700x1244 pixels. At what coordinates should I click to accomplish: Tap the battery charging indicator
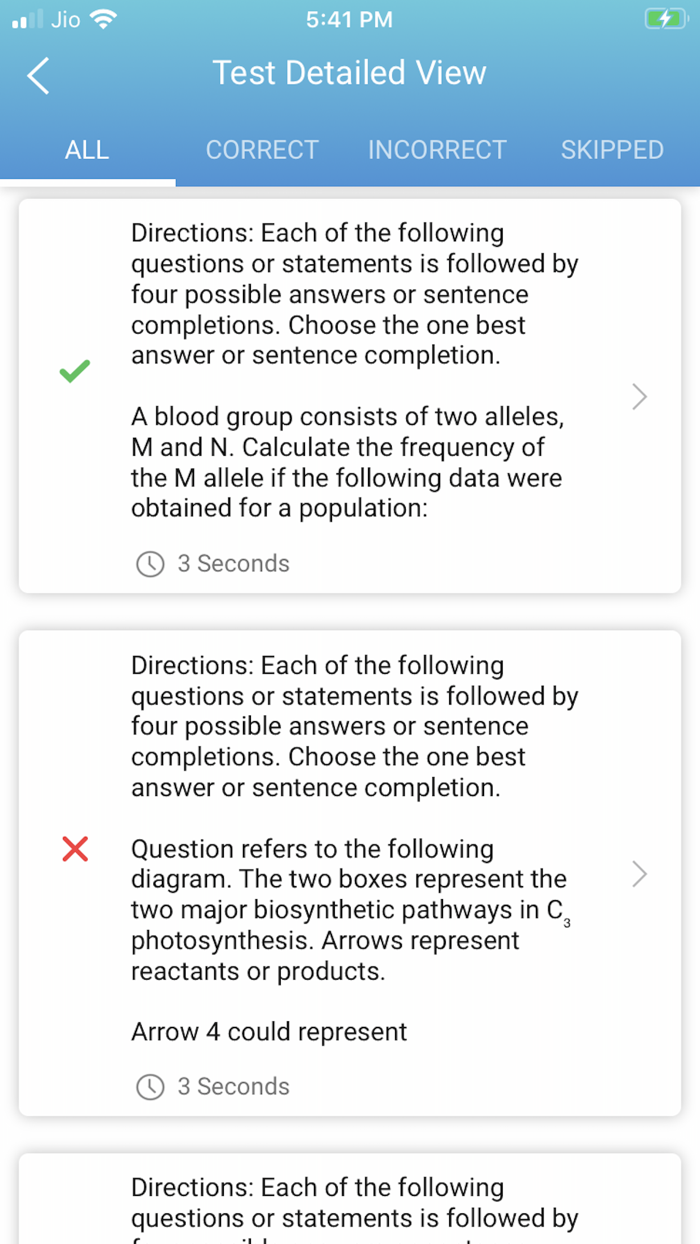coord(665,18)
